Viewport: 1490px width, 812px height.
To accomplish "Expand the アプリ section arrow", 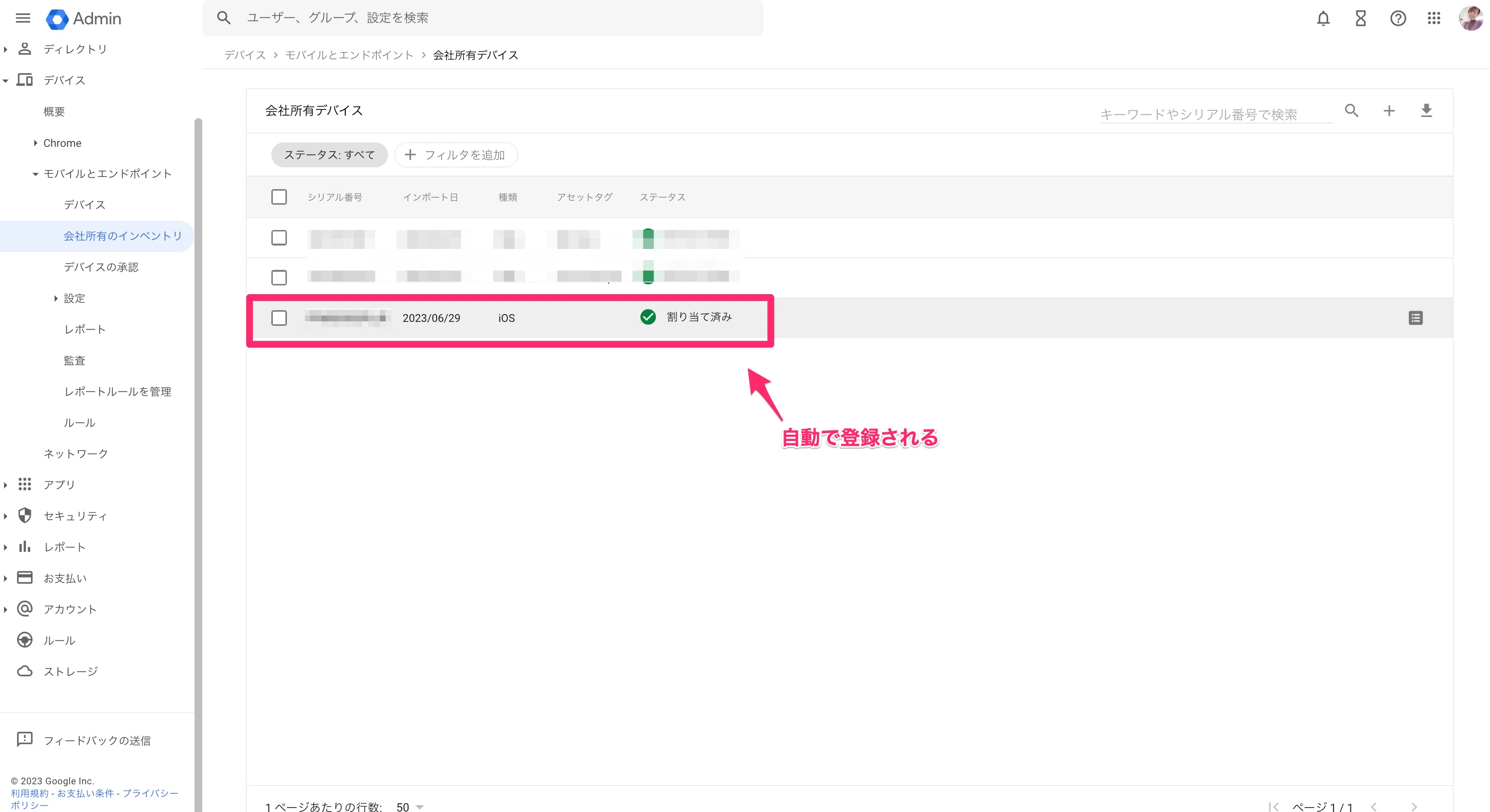I will coord(6,485).
